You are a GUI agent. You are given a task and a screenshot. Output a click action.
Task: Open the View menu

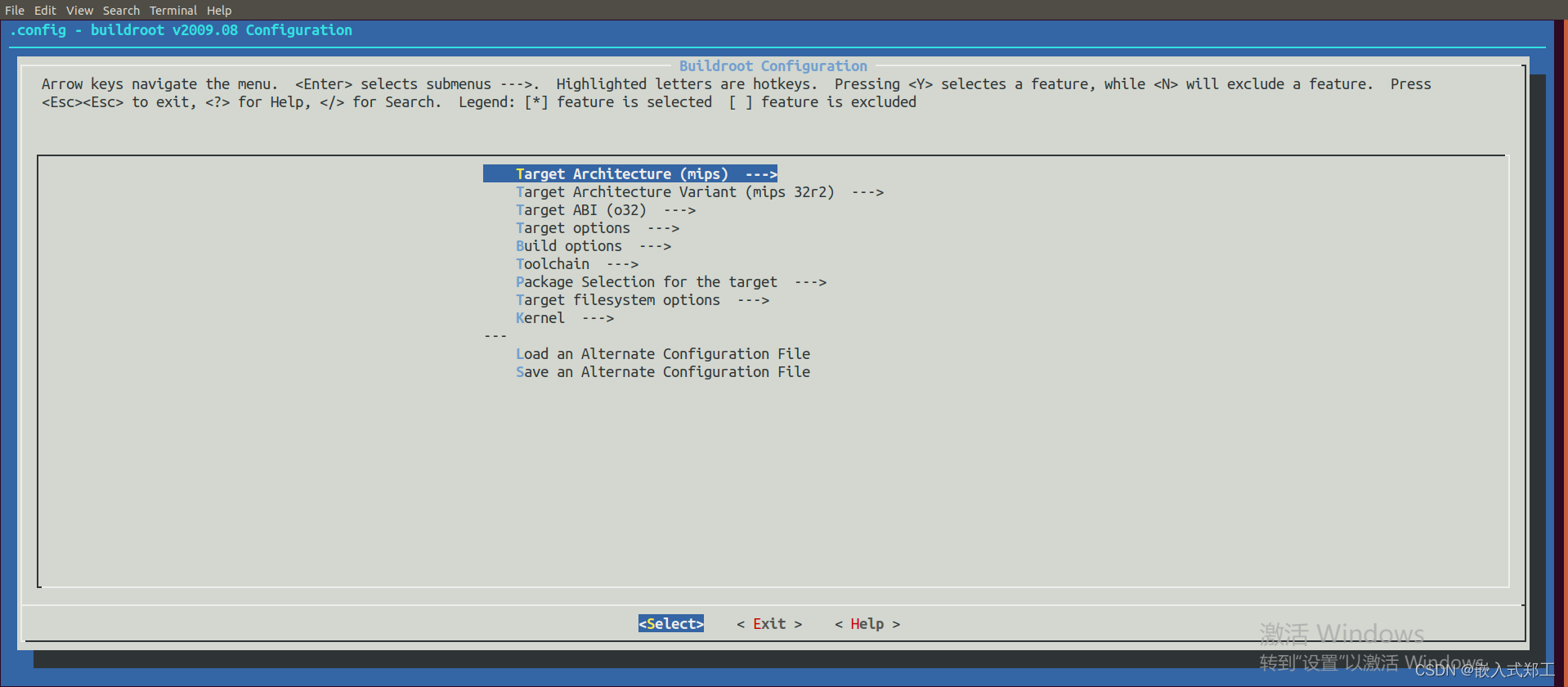[79, 10]
